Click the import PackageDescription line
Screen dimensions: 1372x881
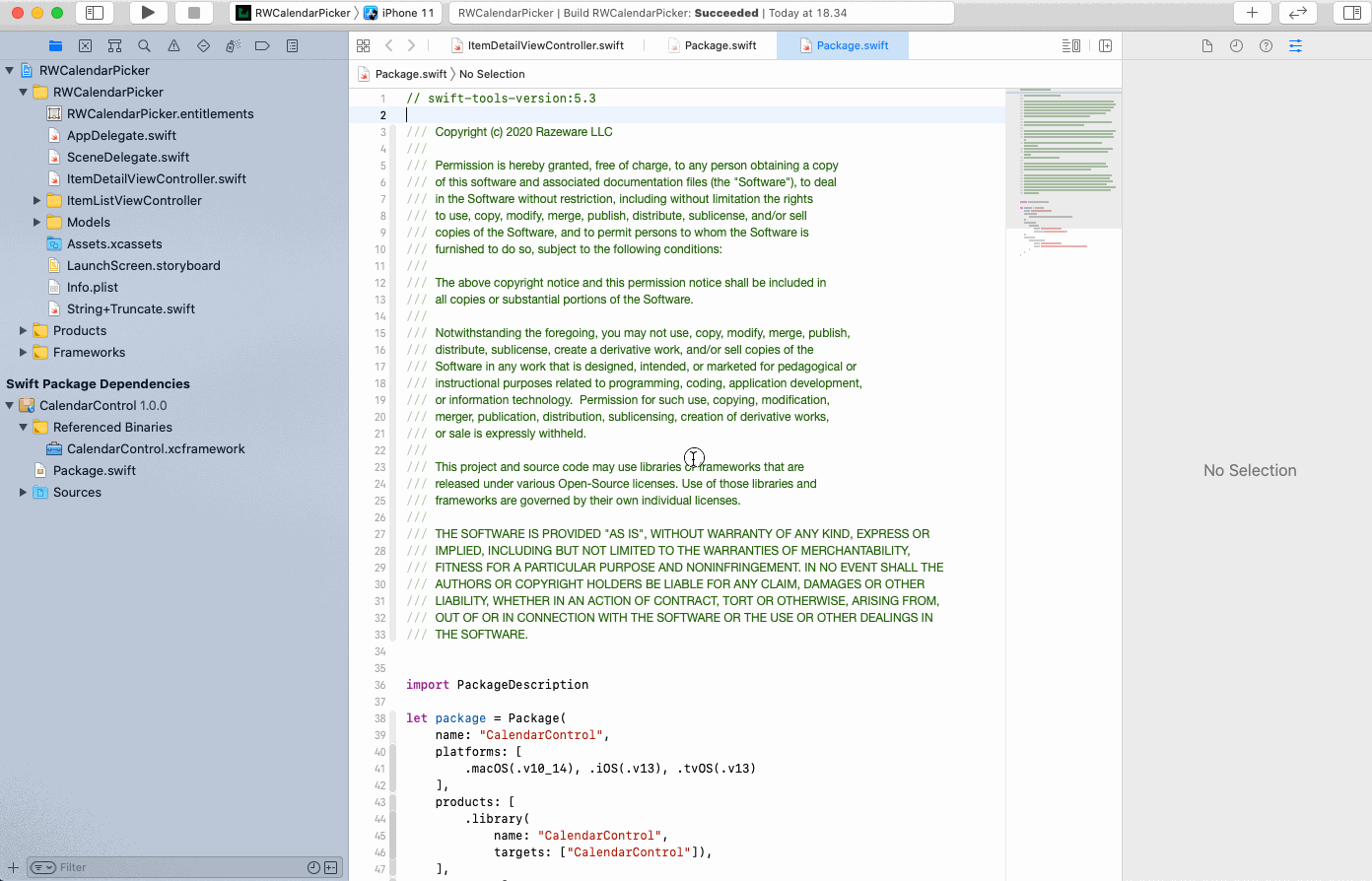click(497, 685)
